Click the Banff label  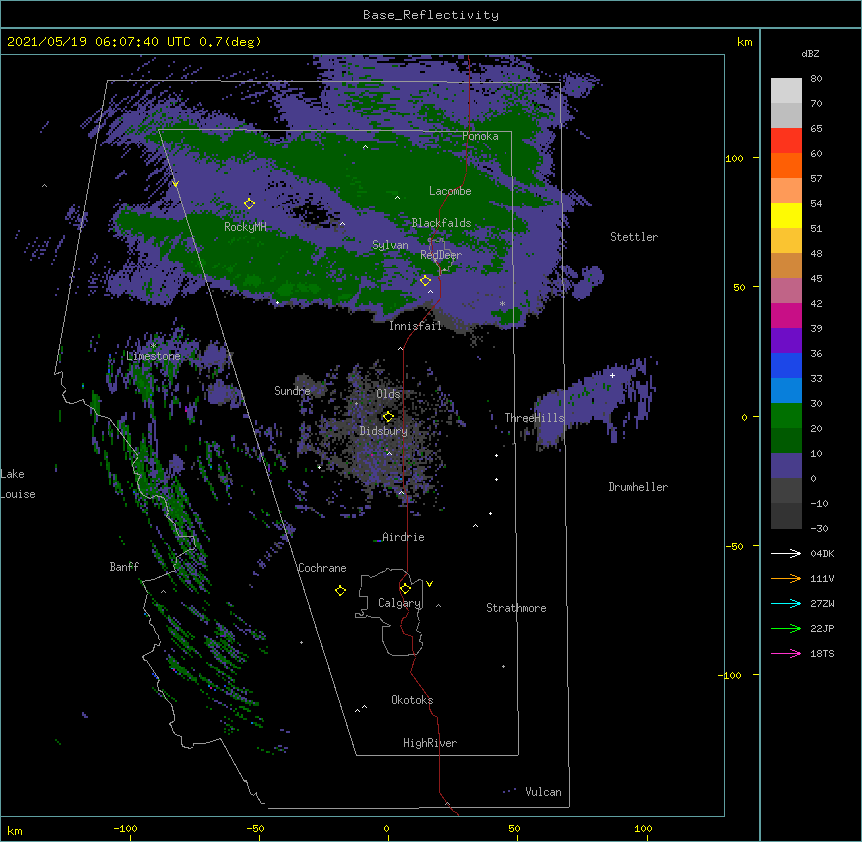[124, 567]
